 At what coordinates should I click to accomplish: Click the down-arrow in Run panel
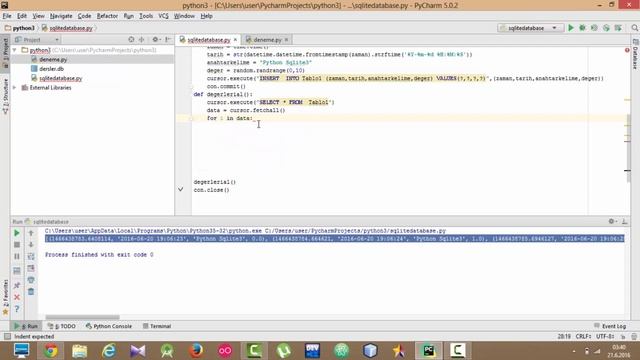[x=31, y=245]
